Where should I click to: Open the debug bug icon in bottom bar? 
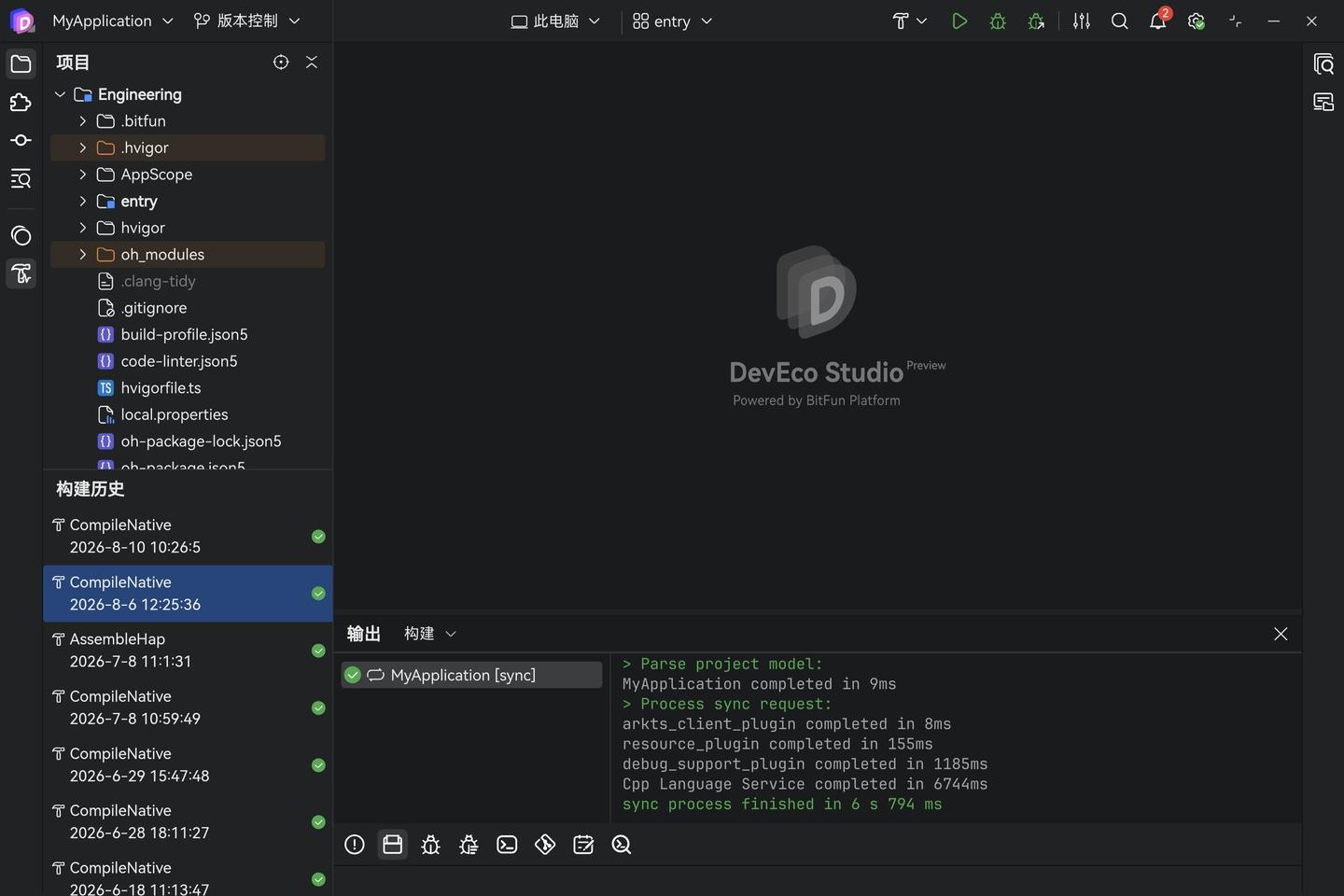(430, 845)
